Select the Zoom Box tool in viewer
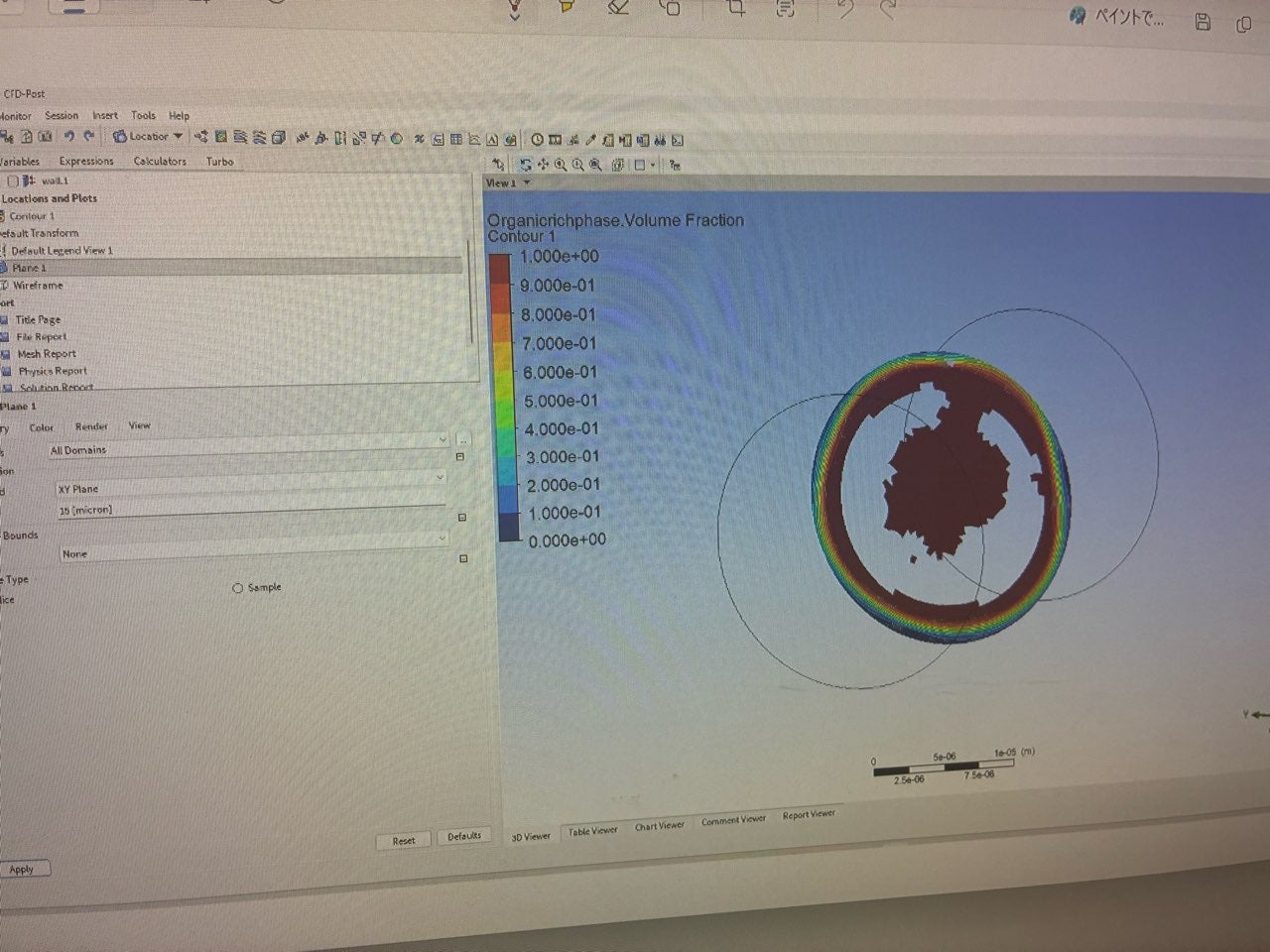The height and width of the screenshot is (952, 1270). click(x=578, y=165)
